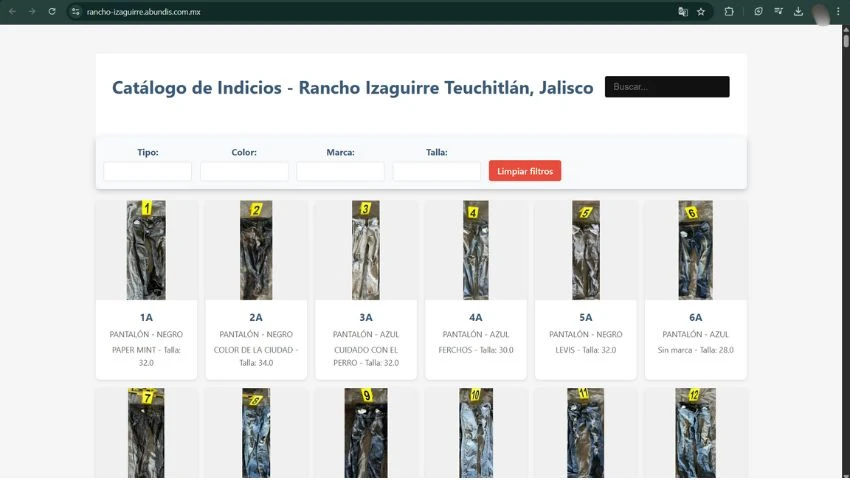The image size is (850, 480).
Task: Expand the Talla filter dropdown
Action: click(436, 171)
